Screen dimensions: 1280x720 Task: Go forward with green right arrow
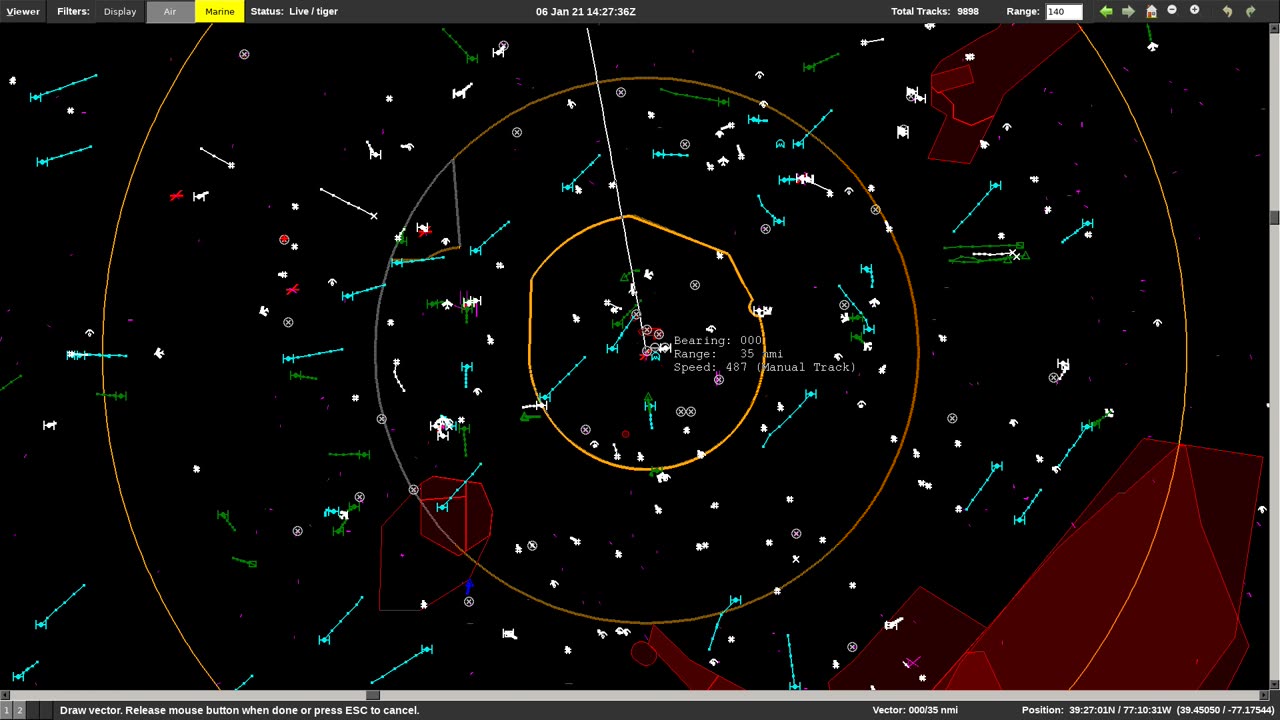1128,11
